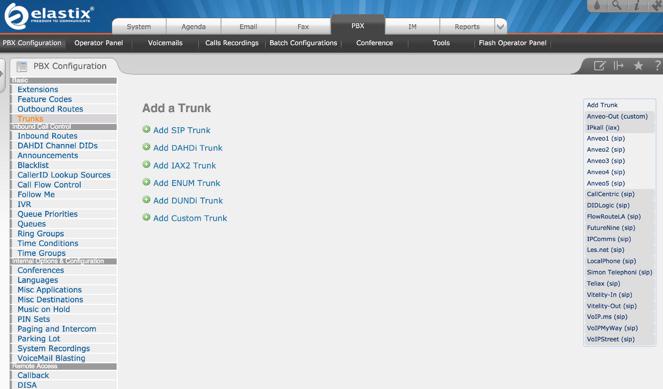
Task: Click the green plus icon beside Add SIP Trunk
Action: [x=146, y=129]
